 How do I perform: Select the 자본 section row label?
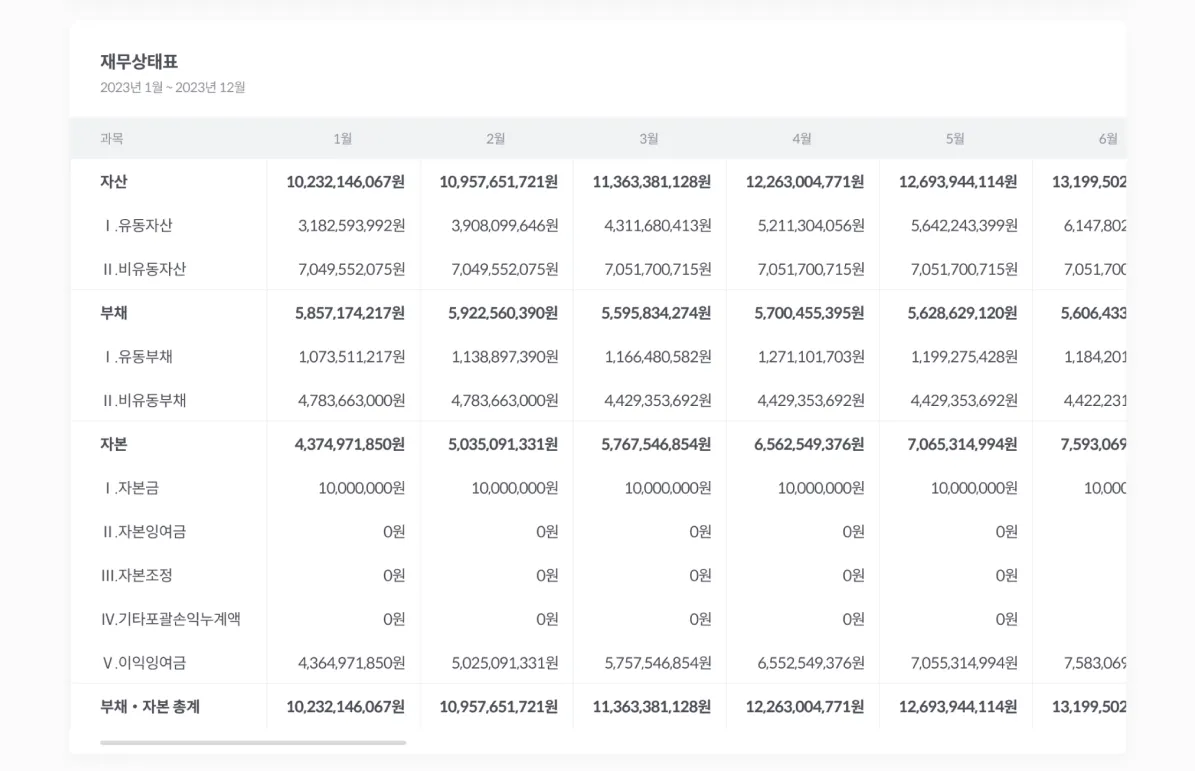[x=114, y=444]
